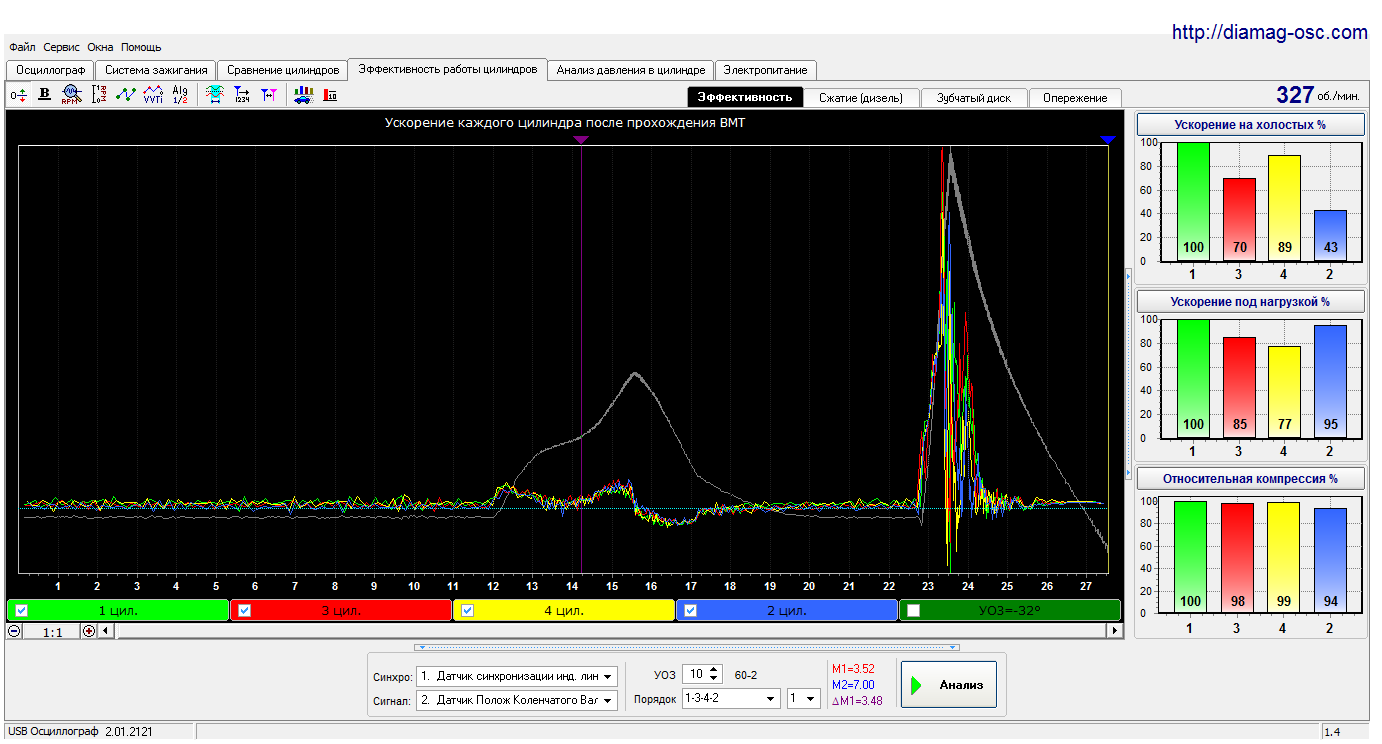Collapse the bottom settings panel expander
Screen dimensions: 1382x744
coord(688,647)
